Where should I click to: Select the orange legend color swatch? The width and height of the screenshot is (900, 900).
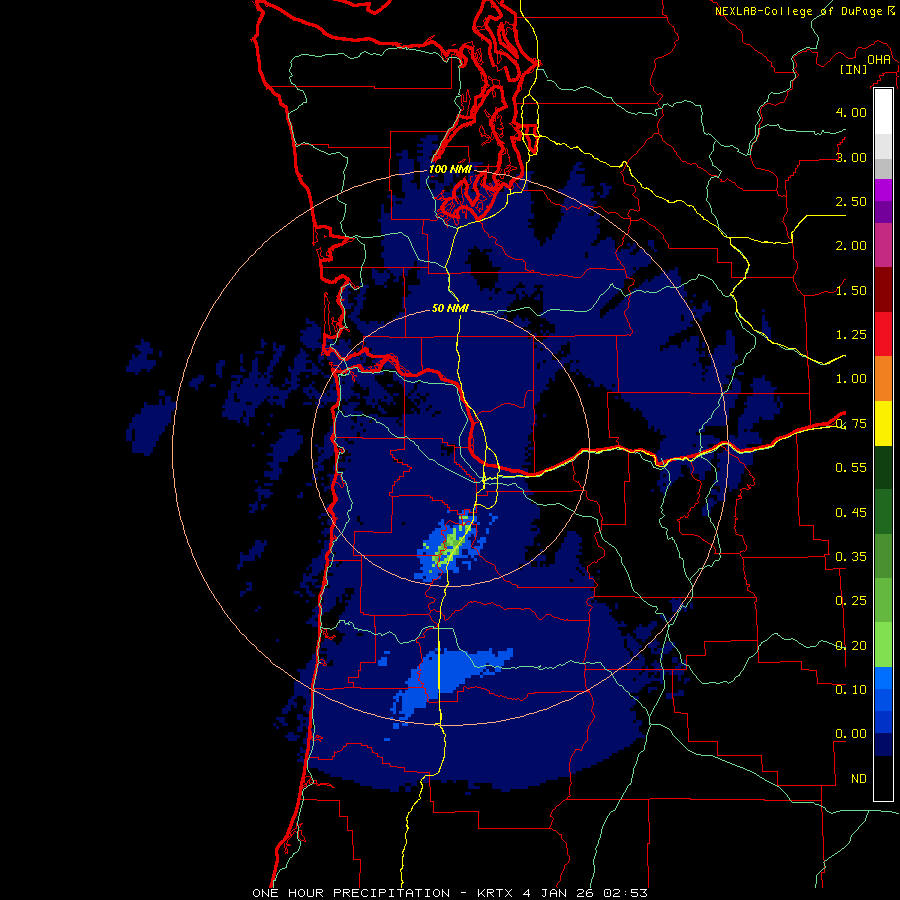tap(883, 379)
